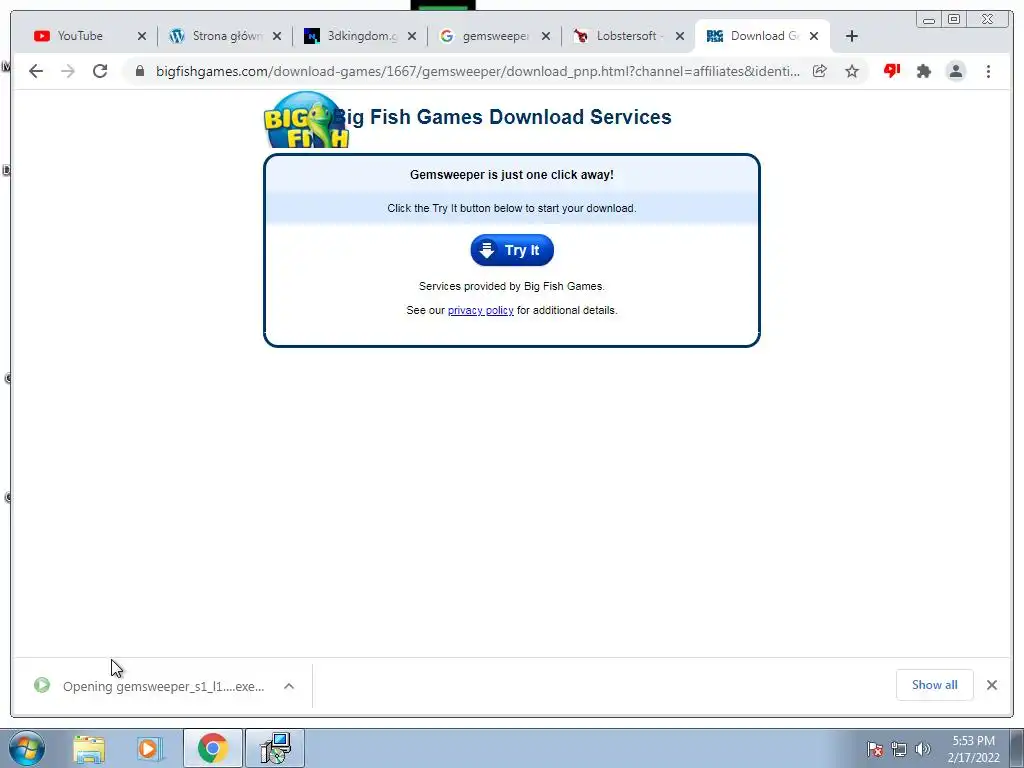
Task: Open the Chrome three-dot menu
Action: [988, 71]
